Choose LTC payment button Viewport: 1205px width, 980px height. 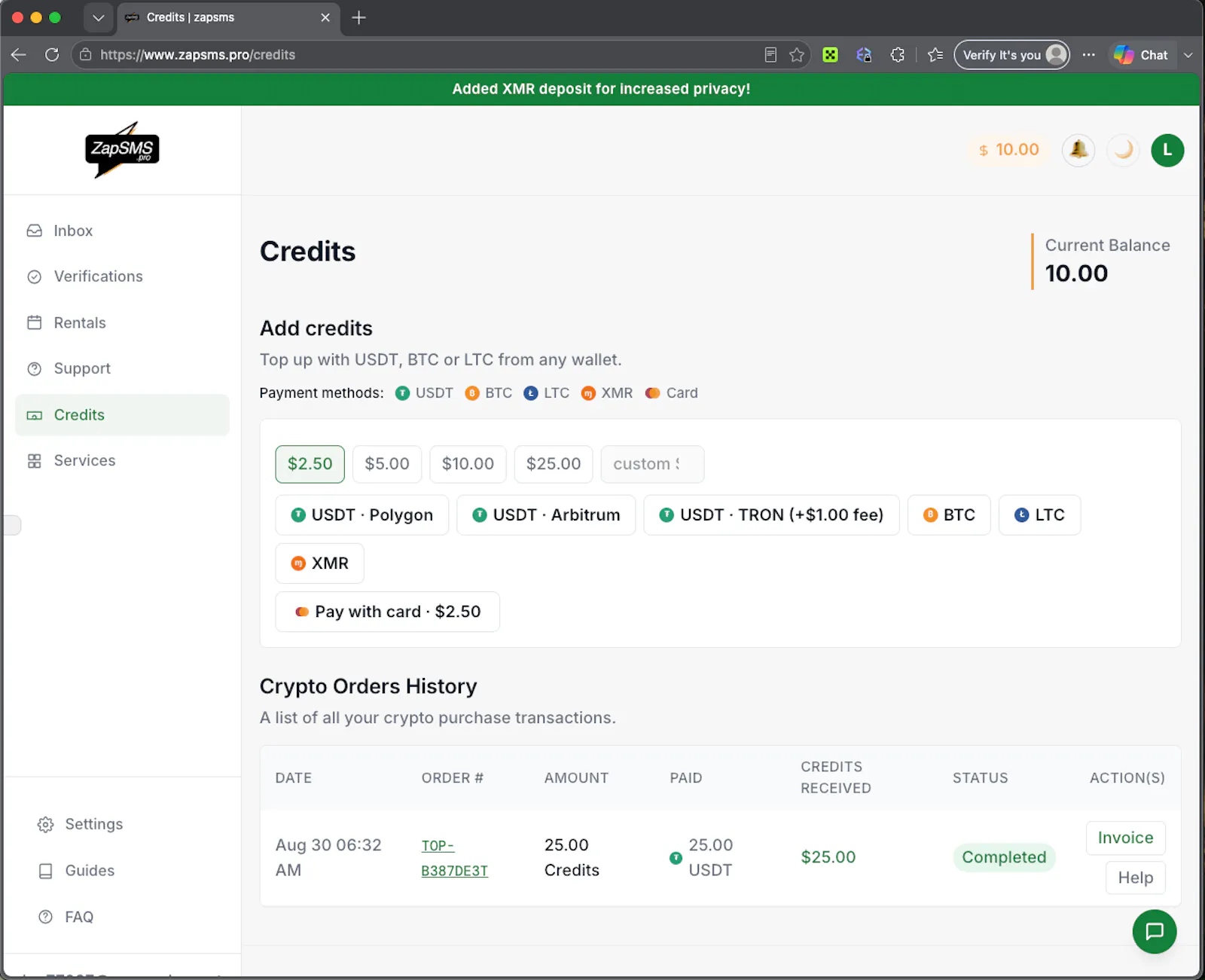(1039, 515)
